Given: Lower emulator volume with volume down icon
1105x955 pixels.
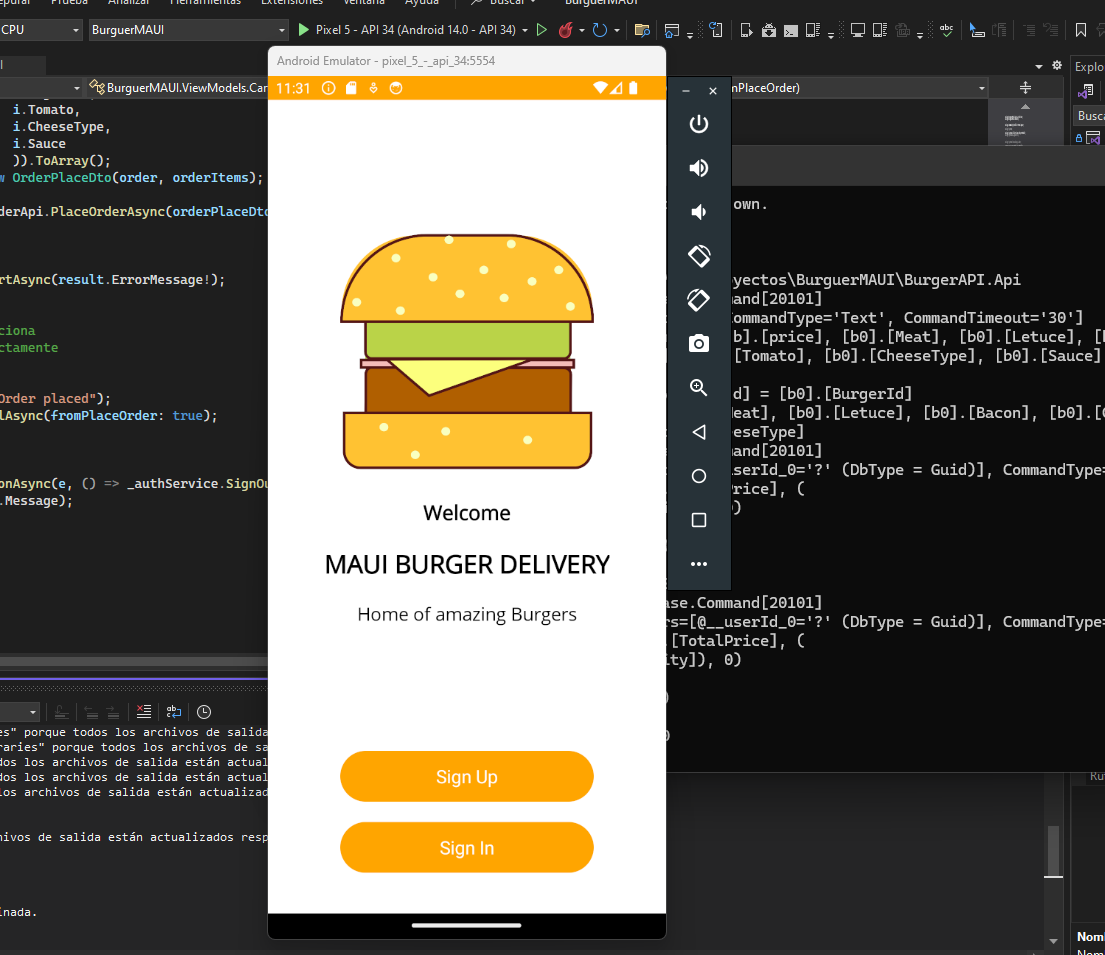Looking at the screenshot, I should [698, 211].
